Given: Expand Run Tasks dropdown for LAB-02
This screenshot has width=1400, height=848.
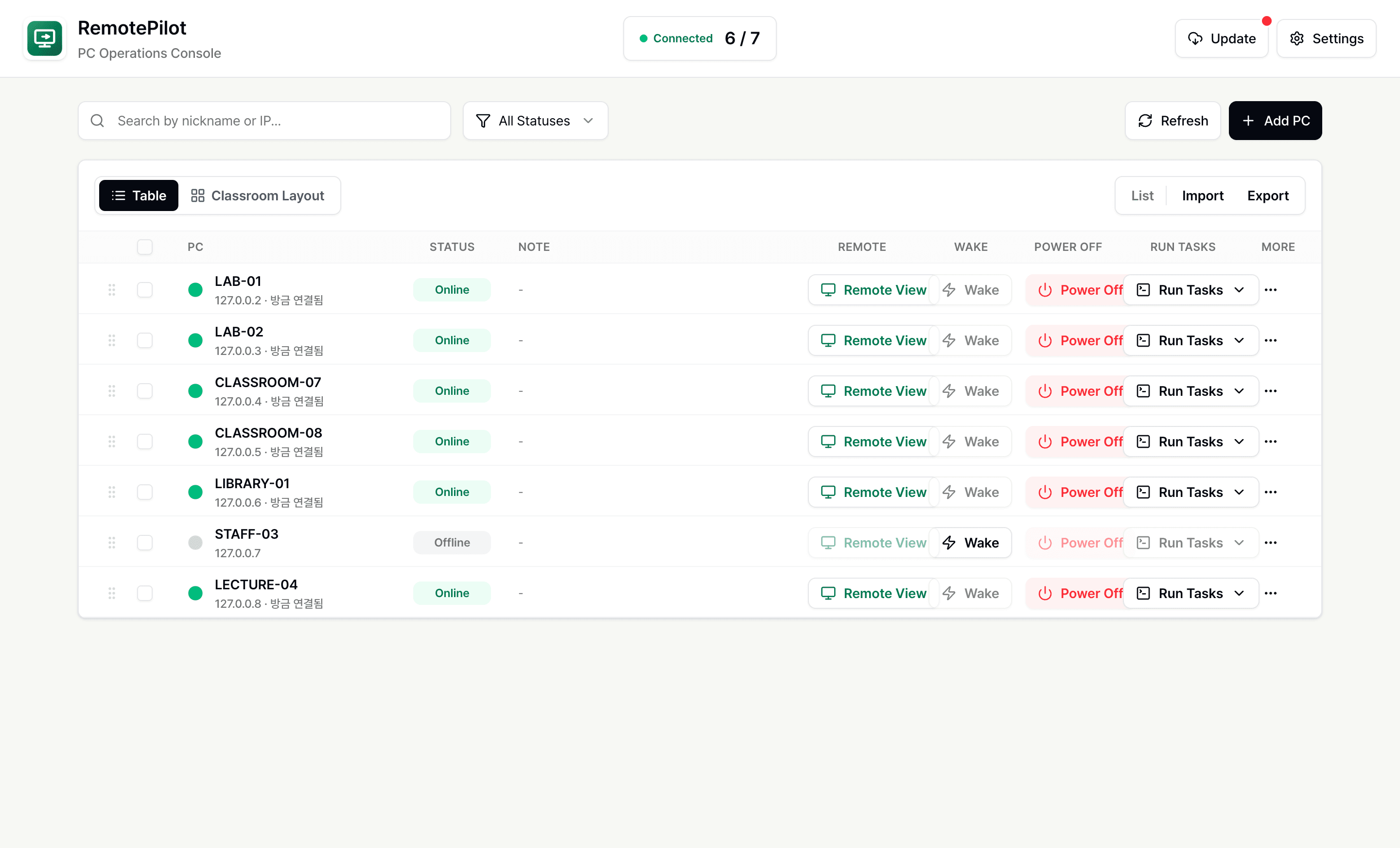Looking at the screenshot, I should (x=1191, y=340).
